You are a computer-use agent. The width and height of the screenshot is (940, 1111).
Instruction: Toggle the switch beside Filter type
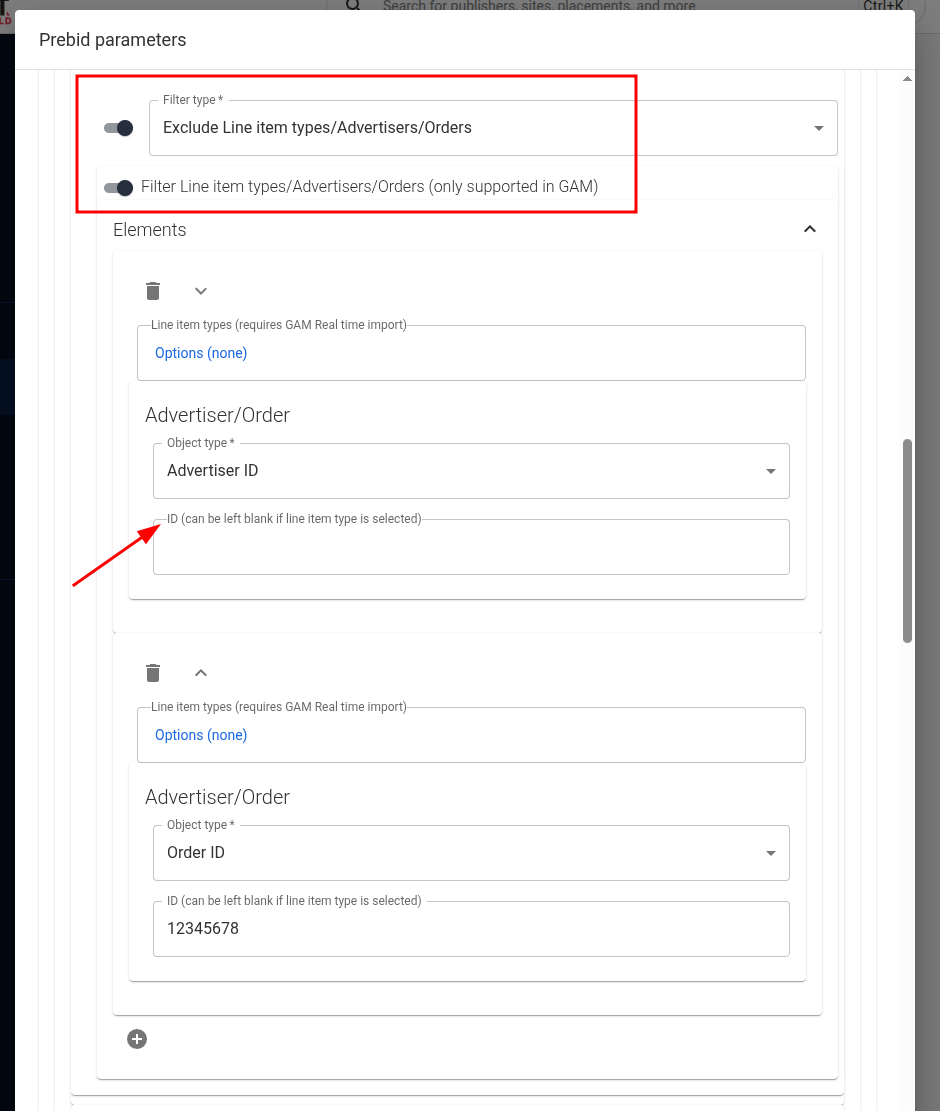click(119, 128)
